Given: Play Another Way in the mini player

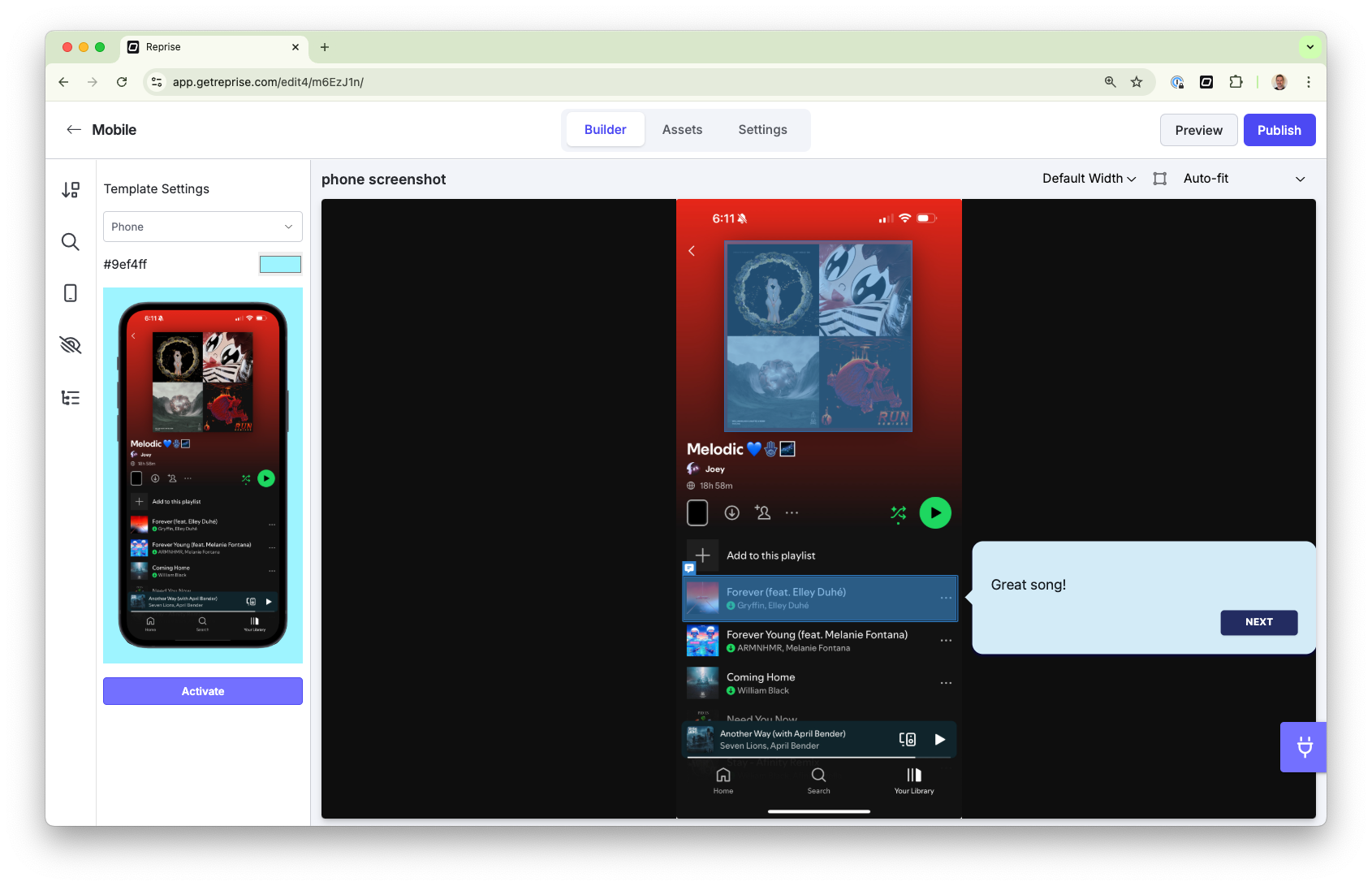Looking at the screenshot, I should (x=939, y=739).
